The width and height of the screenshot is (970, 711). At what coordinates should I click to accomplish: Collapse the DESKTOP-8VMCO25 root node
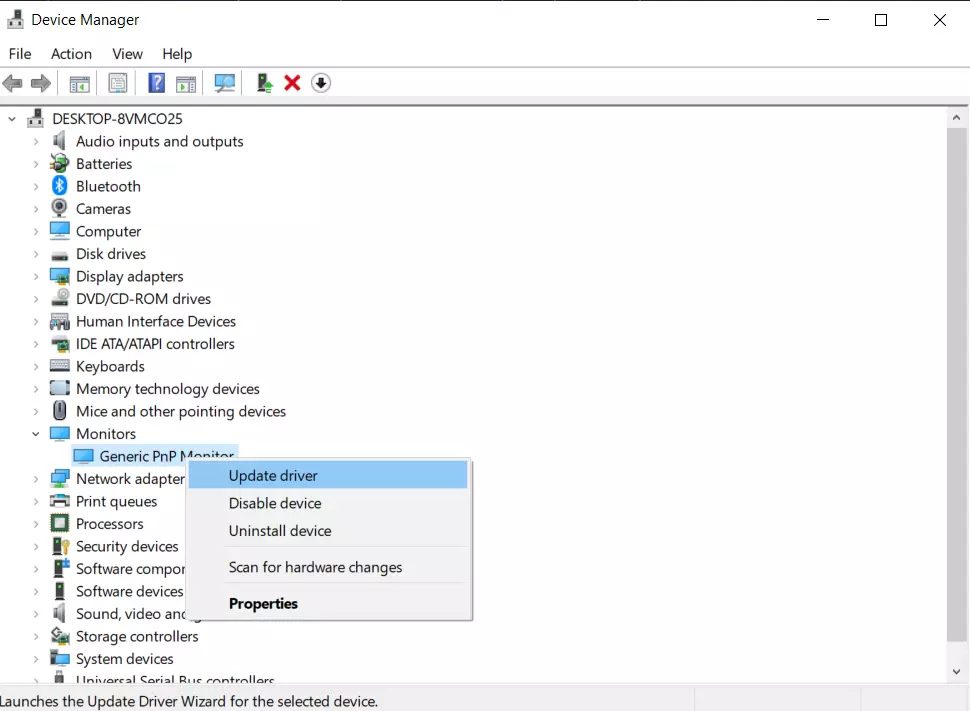[12, 118]
